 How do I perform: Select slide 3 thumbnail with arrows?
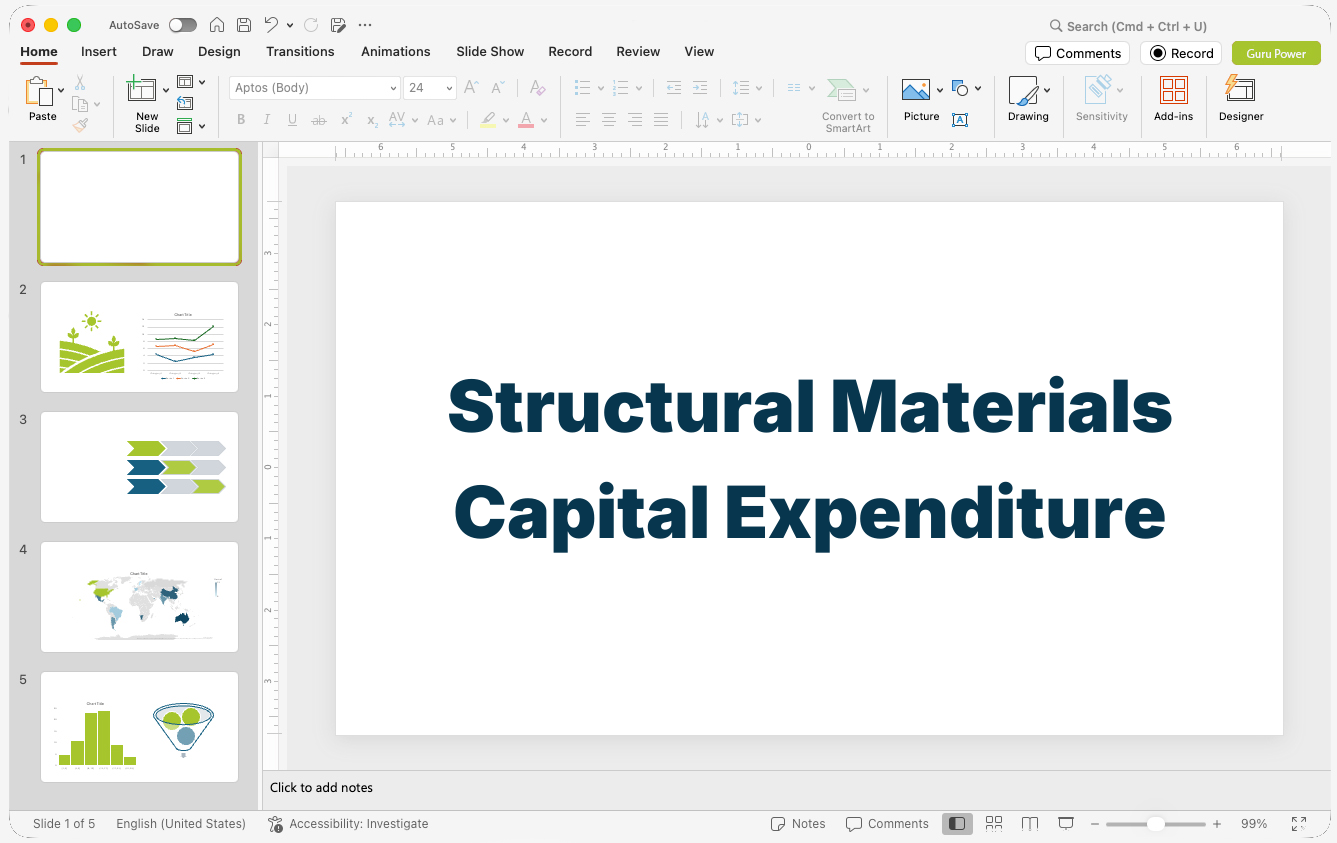pyautogui.click(x=140, y=467)
